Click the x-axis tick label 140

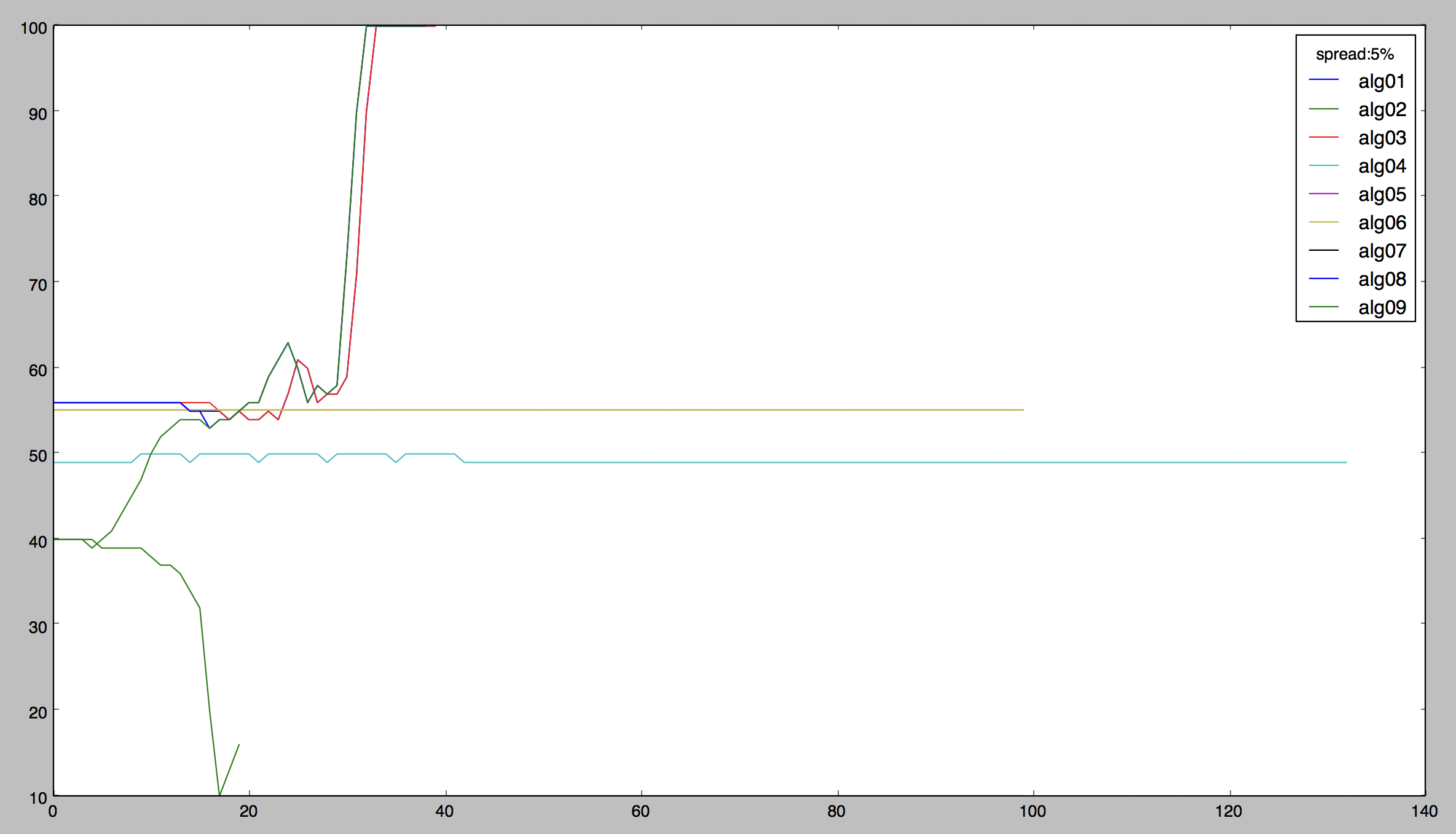click(1425, 811)
